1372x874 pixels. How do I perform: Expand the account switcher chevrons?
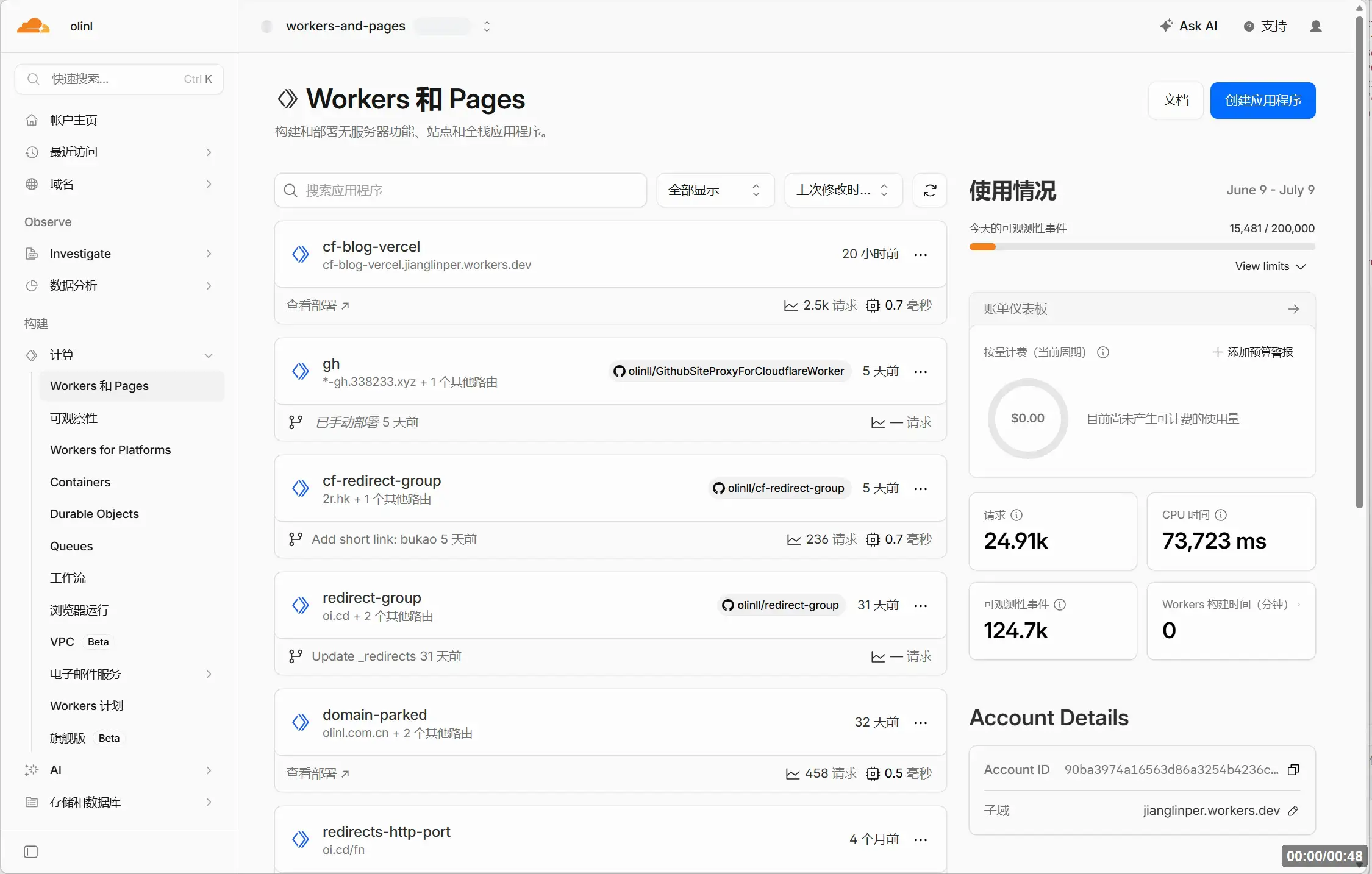pyautogui.click(x=487, y=26)
